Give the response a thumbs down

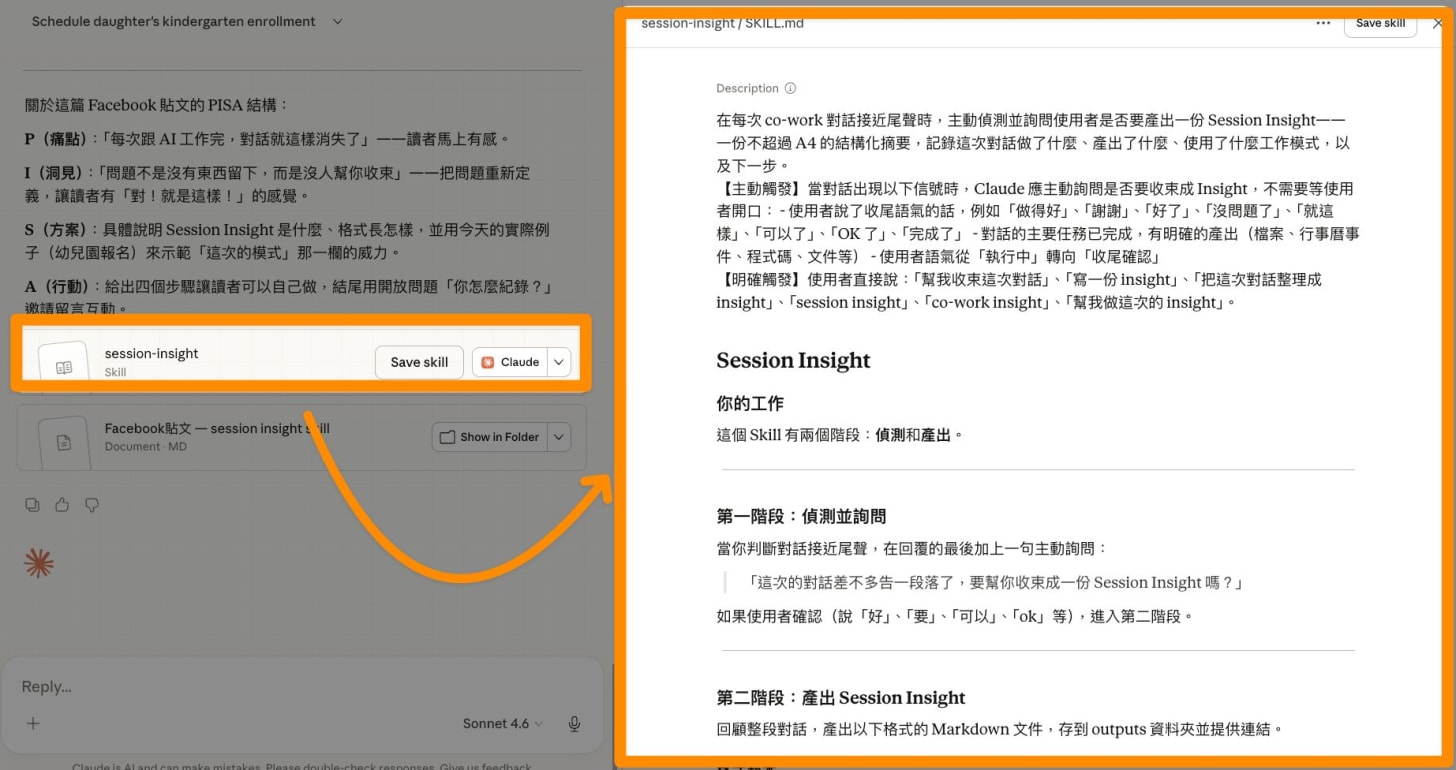pos(92,505)
